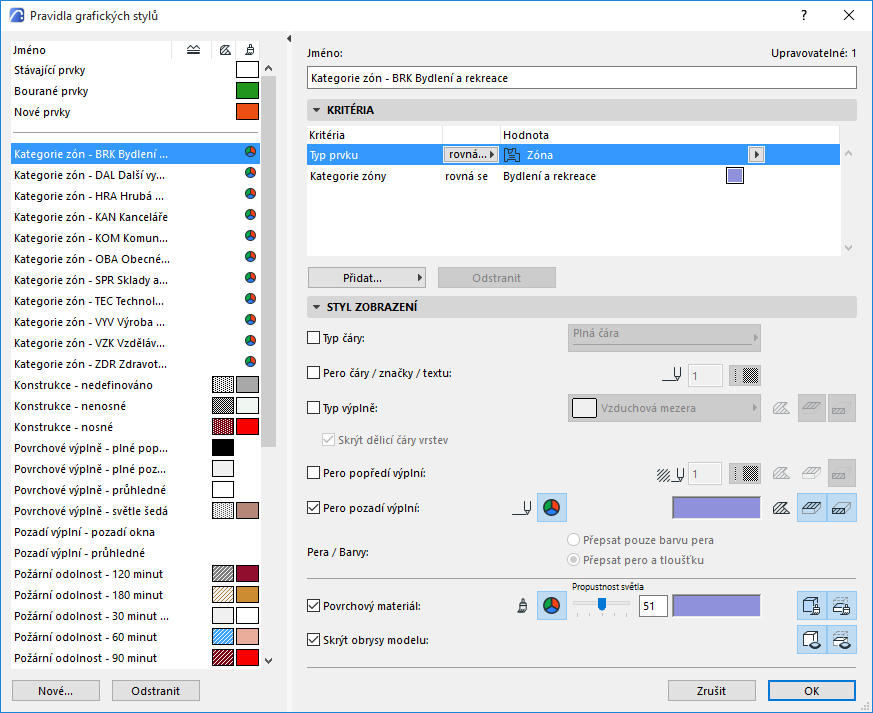Click color wheel icon of ZDR Zdravot rule

pos(251,362)
